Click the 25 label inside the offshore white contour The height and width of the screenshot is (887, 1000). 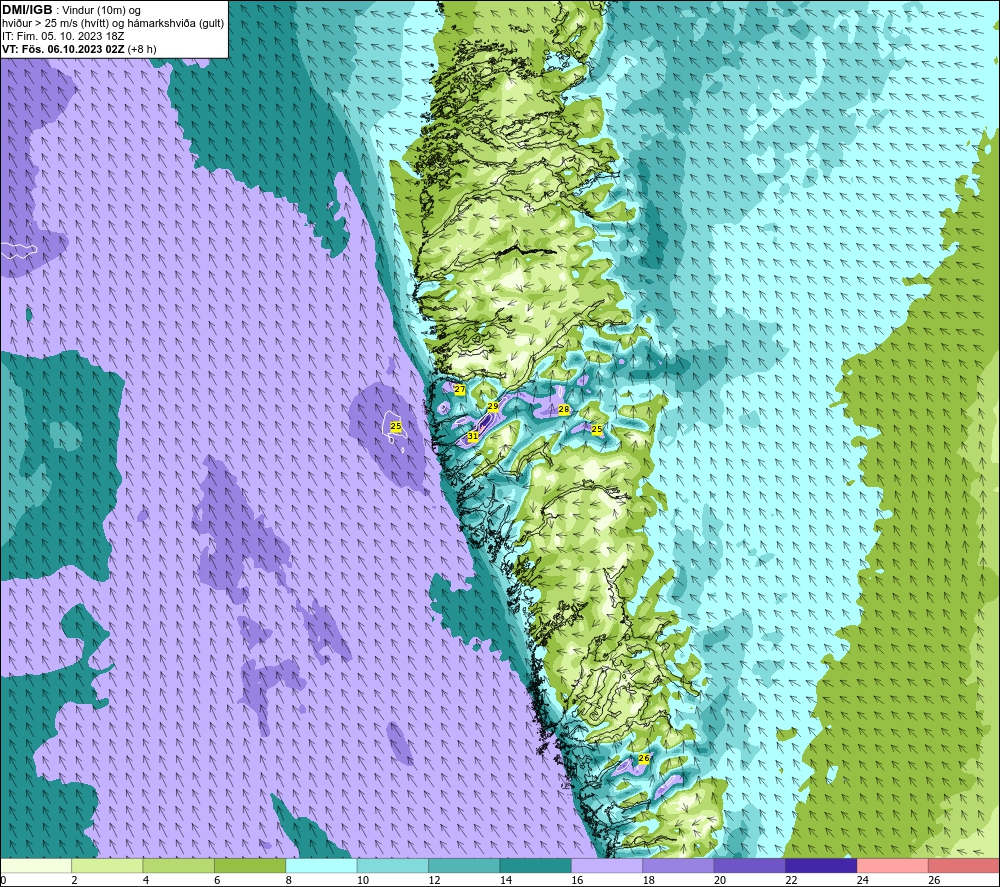tap(396, 426)
